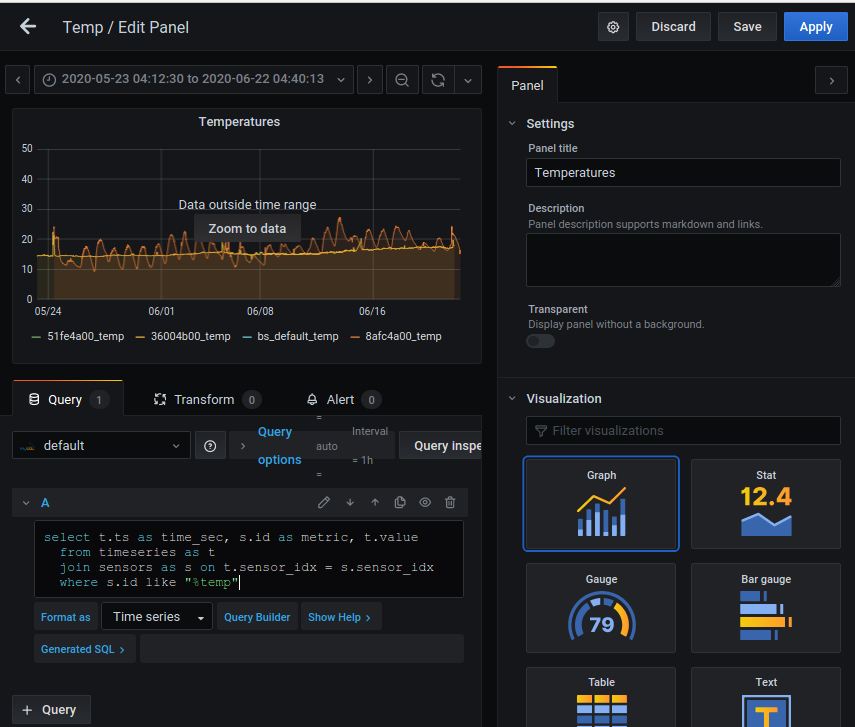Switch to the Transform tab
The image size is (855, 727).
pos(207,399)
